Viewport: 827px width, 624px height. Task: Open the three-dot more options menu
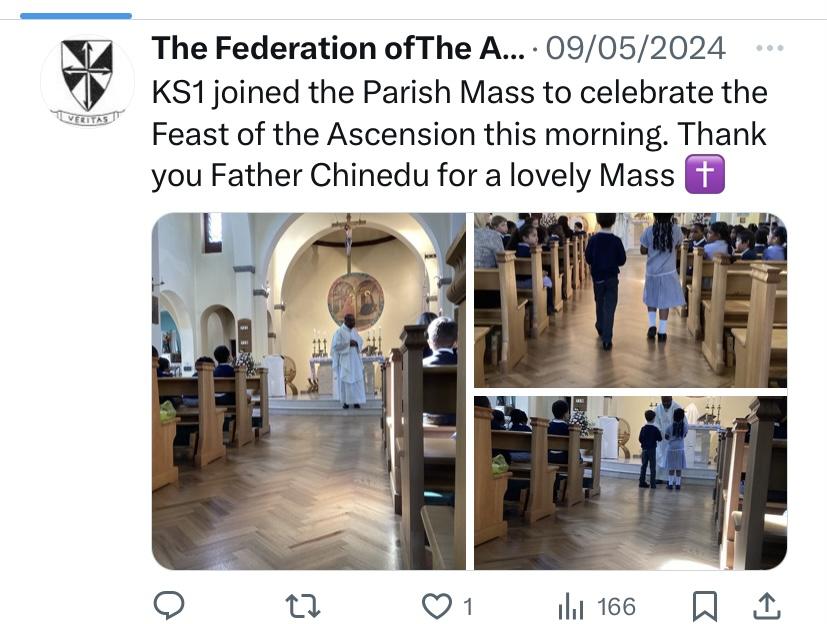click(769, 48)
